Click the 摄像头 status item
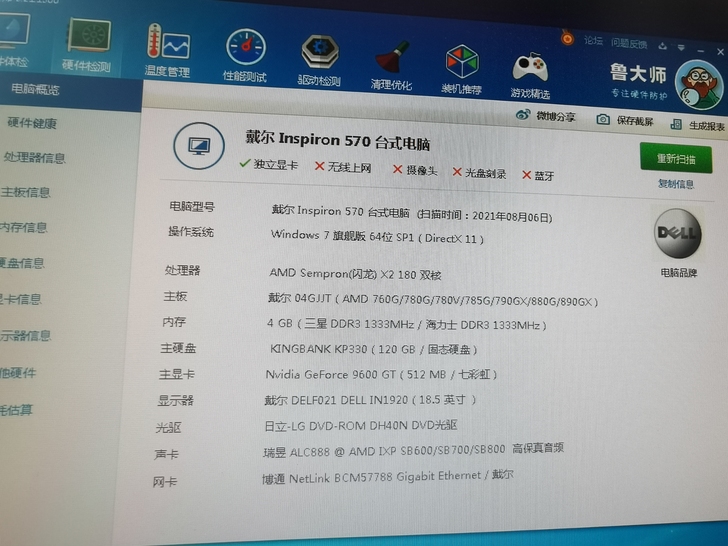This screenshot has height=546, width=728. pos(415,170)
